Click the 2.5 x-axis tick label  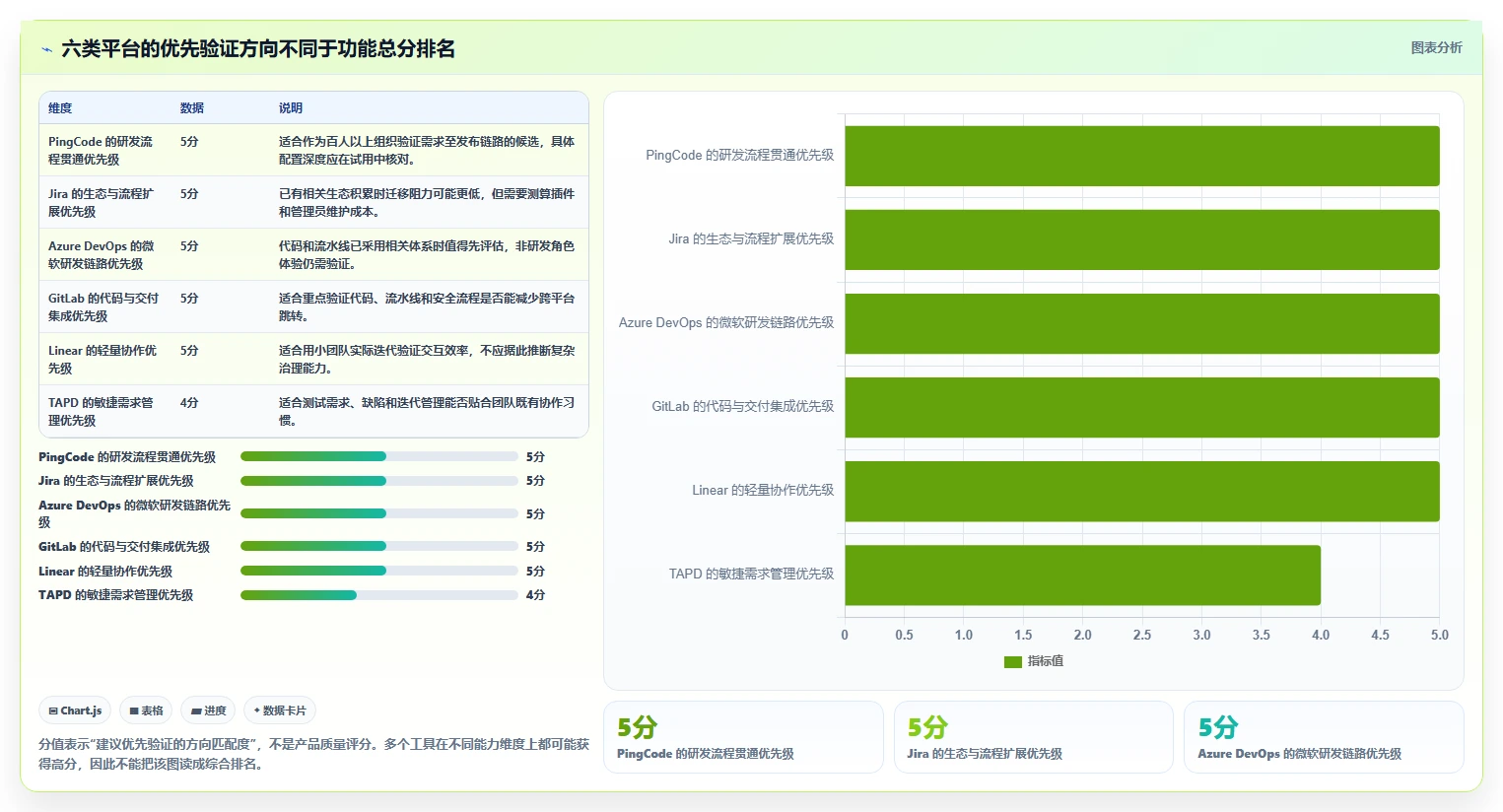pos(1142,636)
